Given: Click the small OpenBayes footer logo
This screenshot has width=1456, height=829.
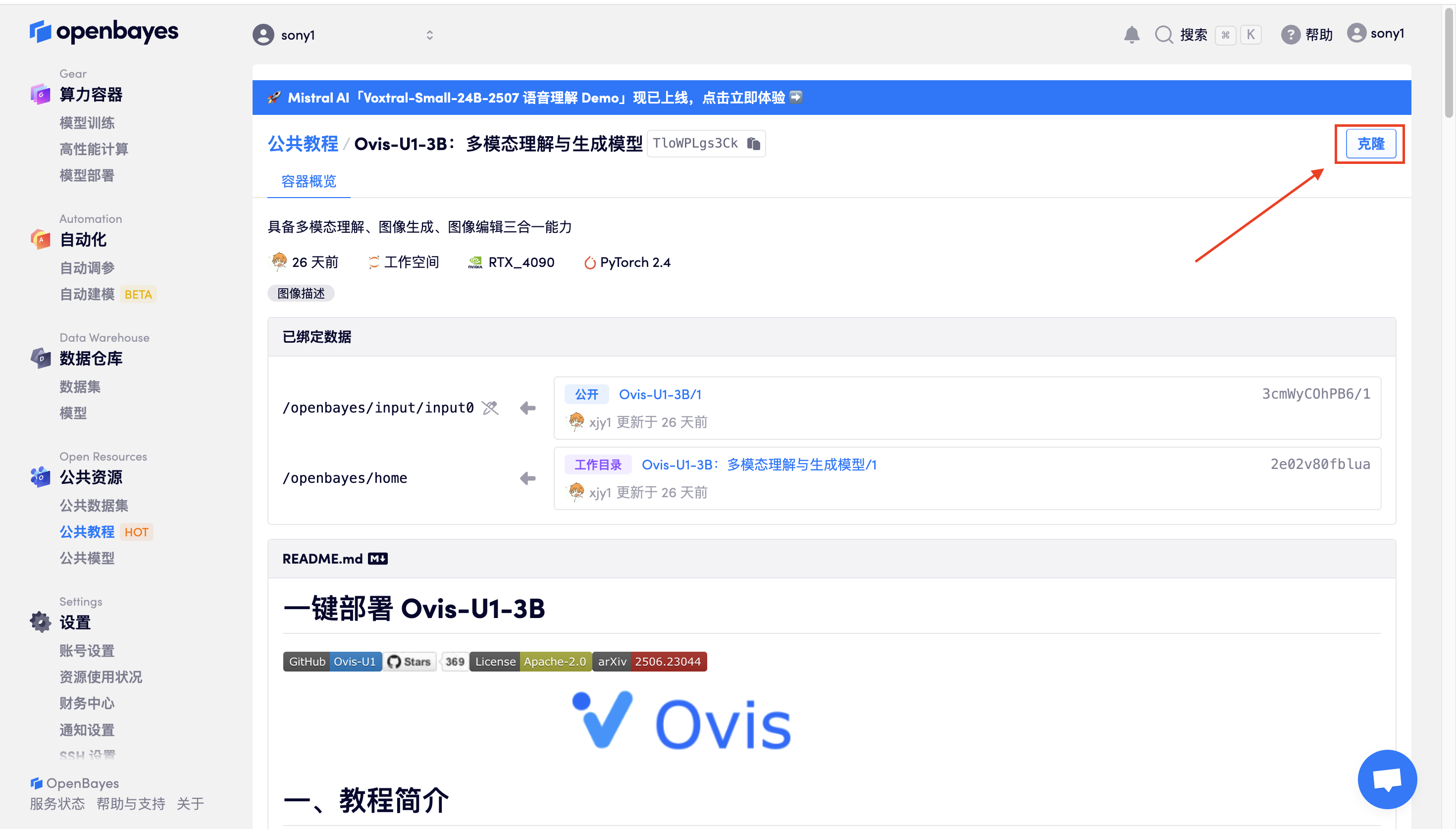Looking at the screenshot, I should click(x=37, y=783).
